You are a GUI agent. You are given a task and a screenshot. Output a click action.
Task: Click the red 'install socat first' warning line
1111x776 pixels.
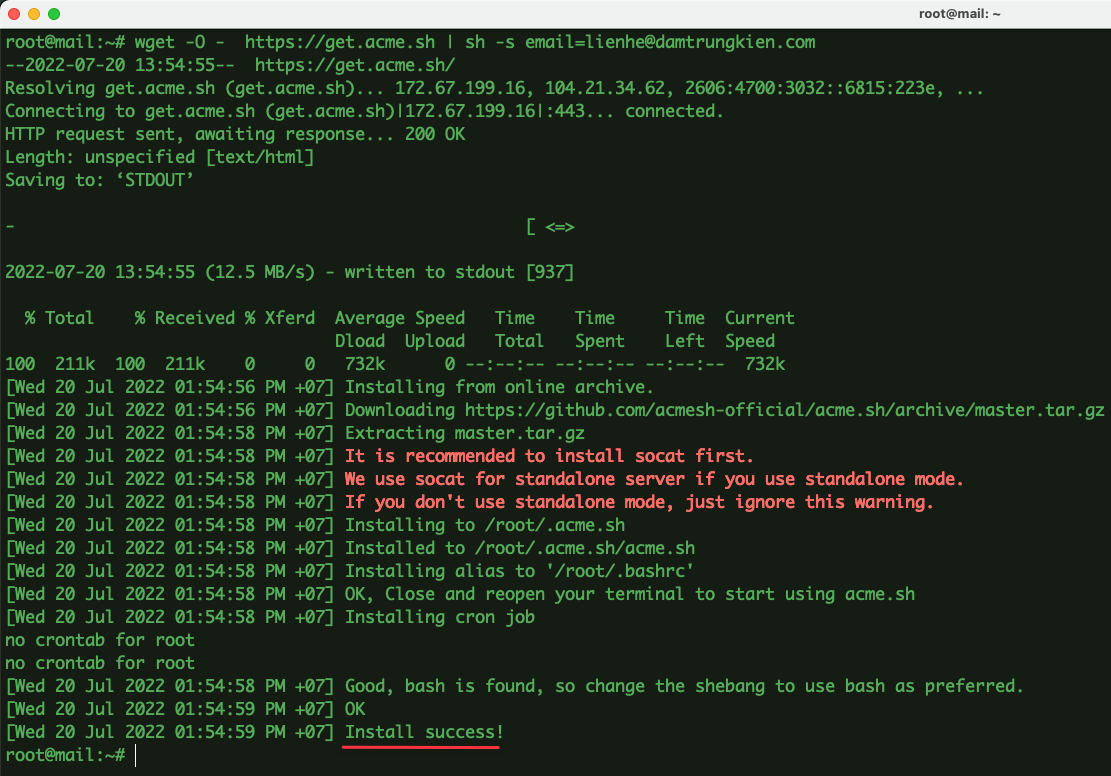pyautogui.click(x=549, y=456)
